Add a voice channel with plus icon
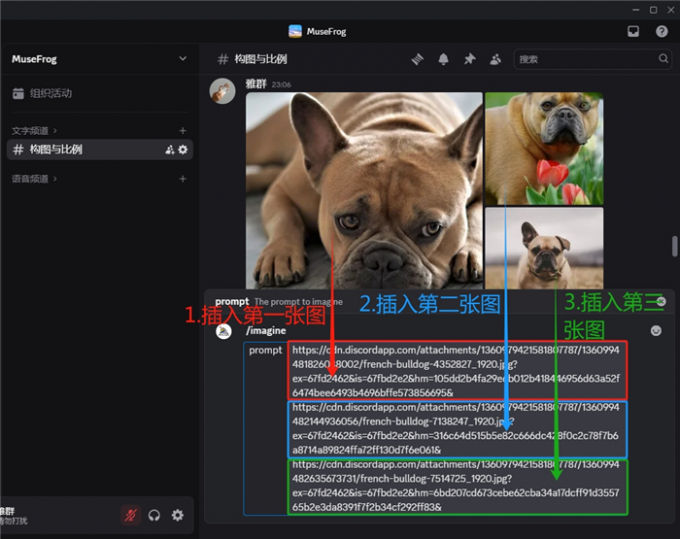 (183, 179)
